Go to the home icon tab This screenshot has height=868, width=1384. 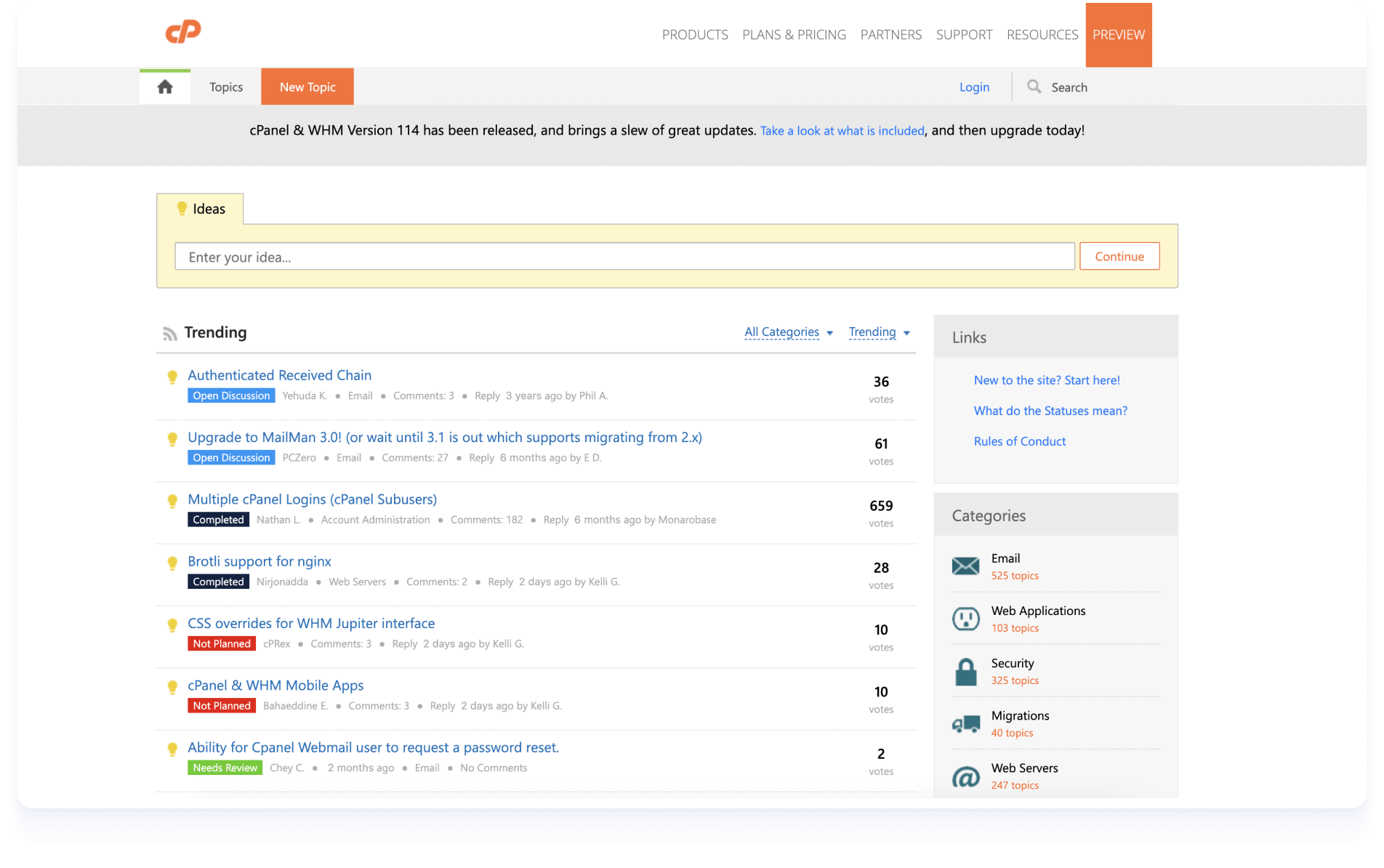tap(165, 87)
